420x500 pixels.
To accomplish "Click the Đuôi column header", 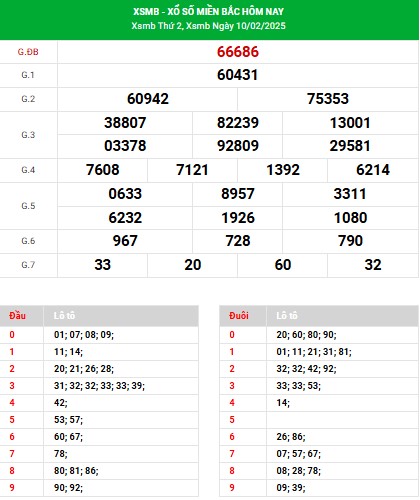I will point(239,315).
